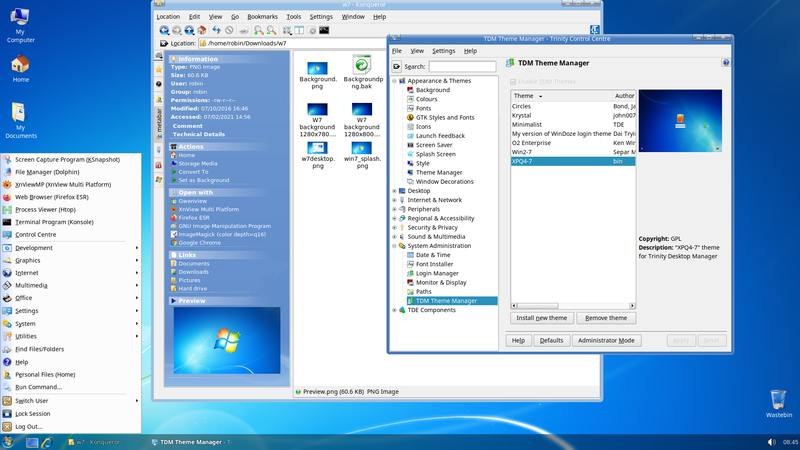The width and height of the screenshot is (800, 450).
Task: Expand the Peripherals tree node
Action: [x=394, y=209]
